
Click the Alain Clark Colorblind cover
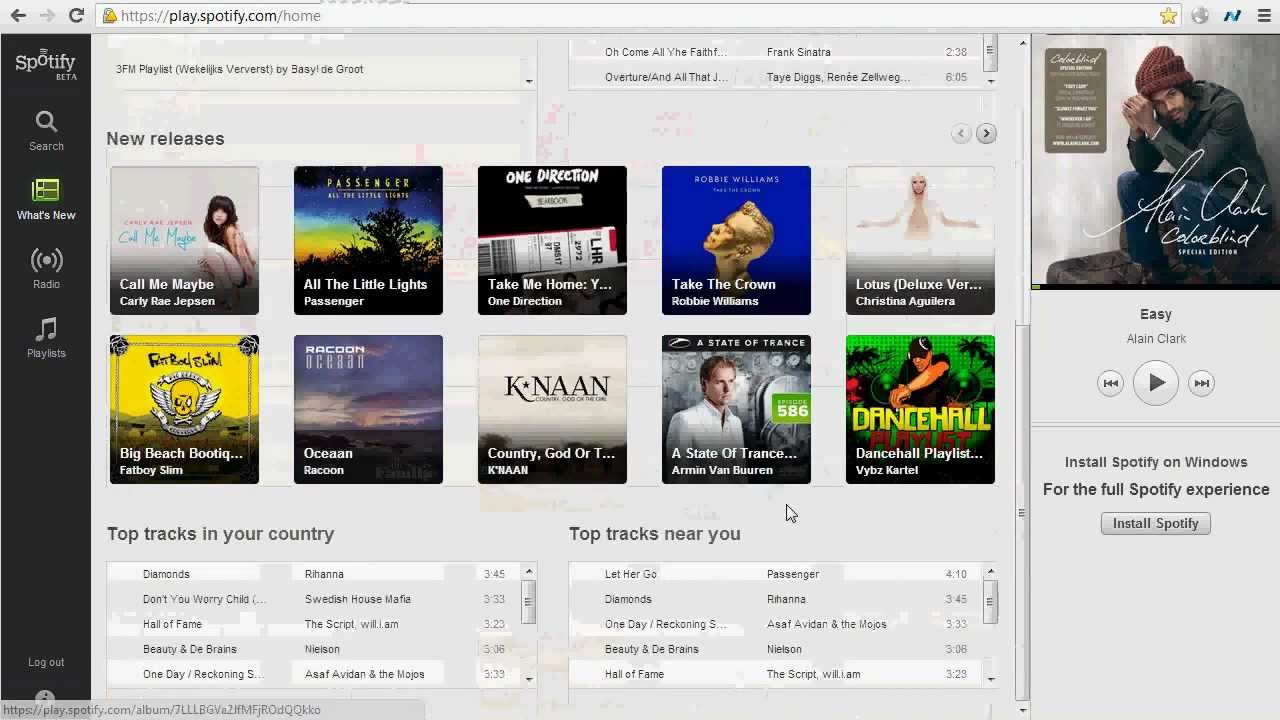point(1155,160)
